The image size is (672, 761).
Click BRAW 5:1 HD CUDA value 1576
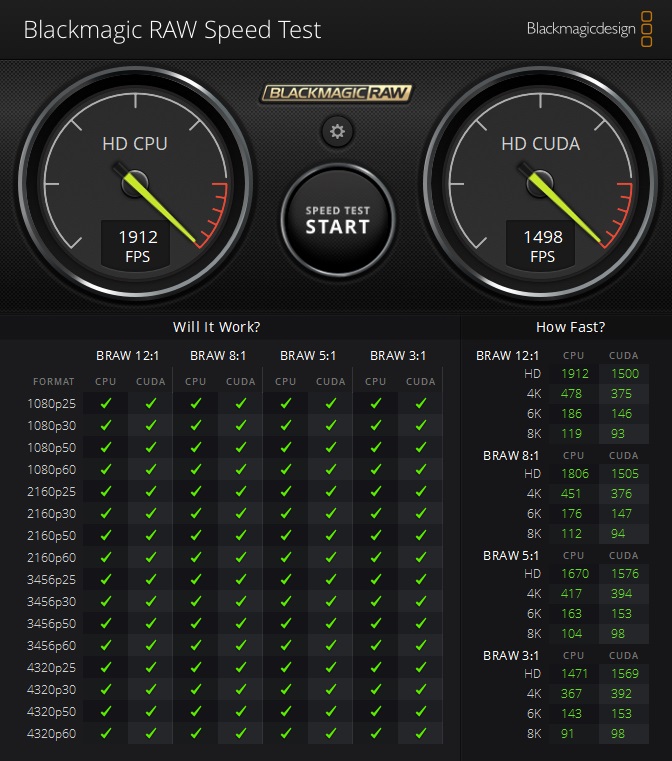[x=625, y=574]
